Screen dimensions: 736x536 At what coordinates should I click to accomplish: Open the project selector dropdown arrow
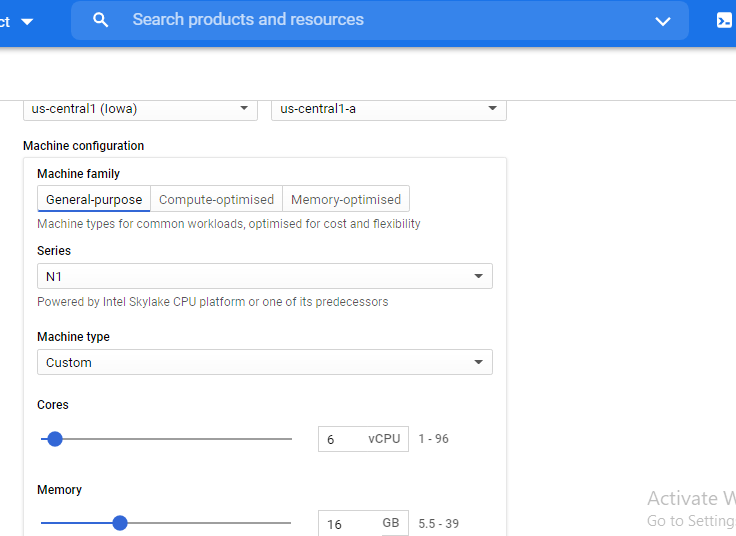point(27,21)
